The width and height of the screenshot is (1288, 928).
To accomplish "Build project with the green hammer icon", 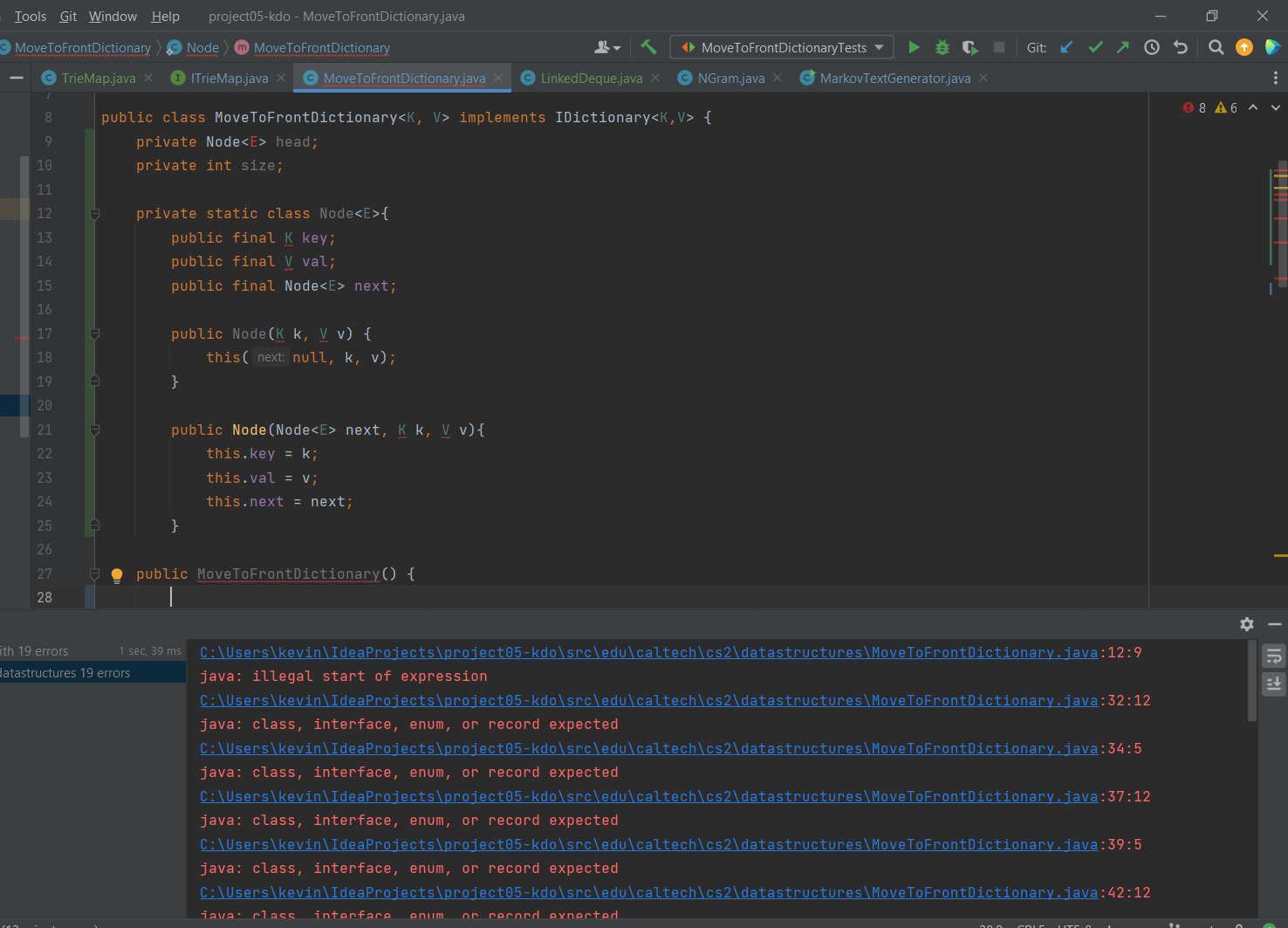I will 648,47.
